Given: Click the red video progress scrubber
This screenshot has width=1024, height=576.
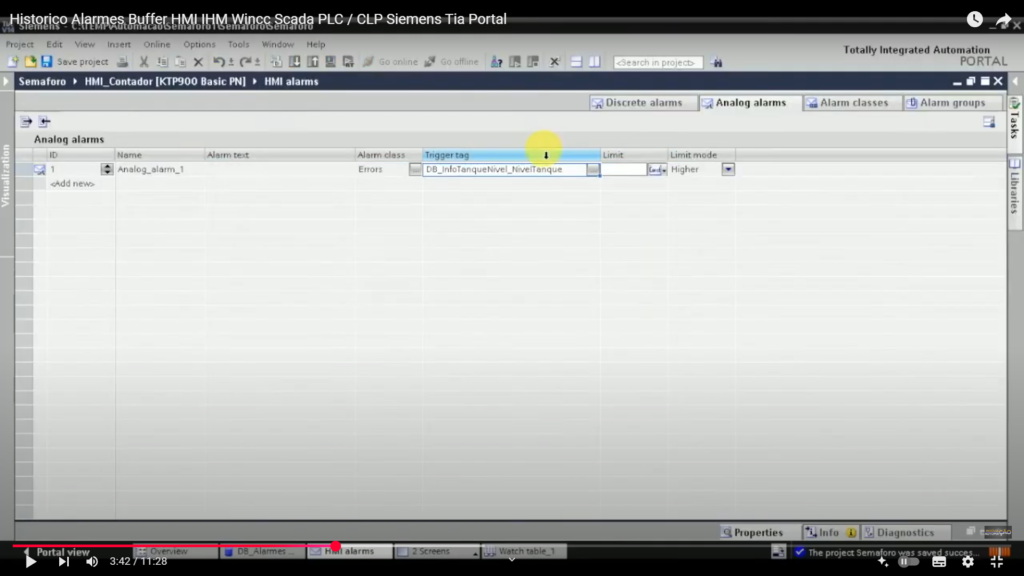Looking at the screenshot, I should [336, 546].
